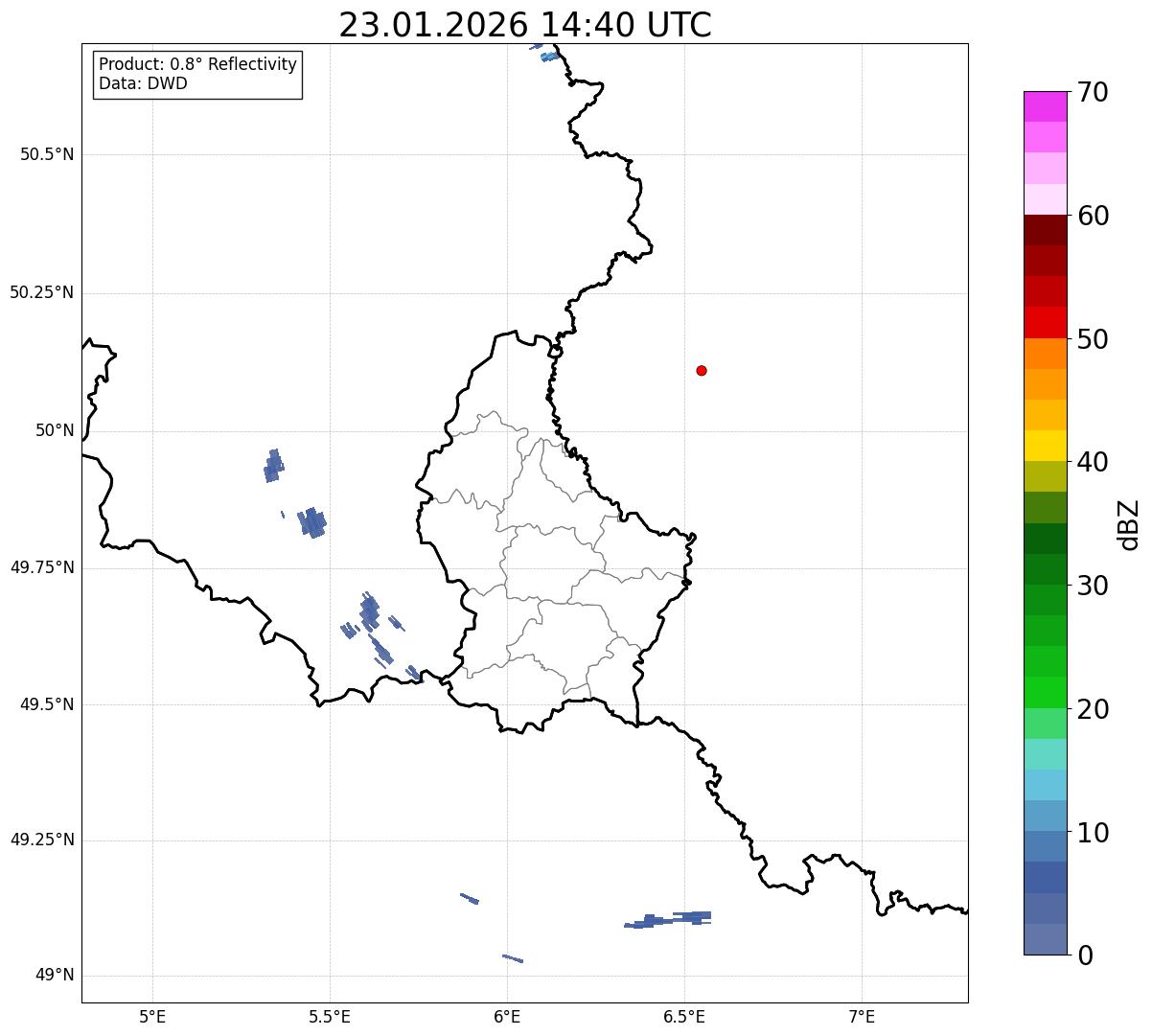Click the red station marker dot
This screenshot has height=1036, width=1152.
702,370
